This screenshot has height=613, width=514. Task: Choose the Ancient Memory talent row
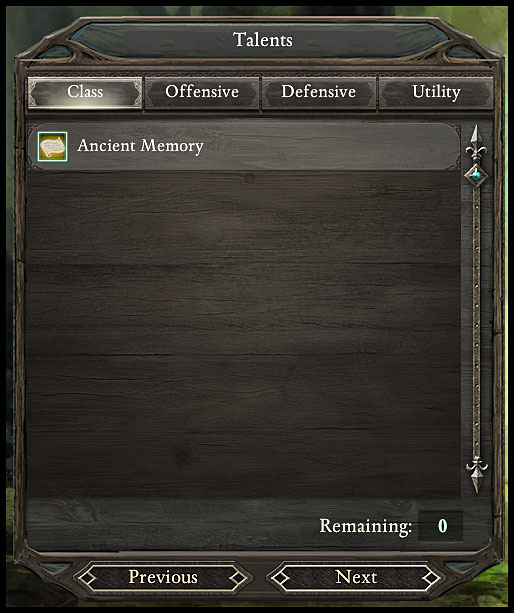click(x=244, y=147)
